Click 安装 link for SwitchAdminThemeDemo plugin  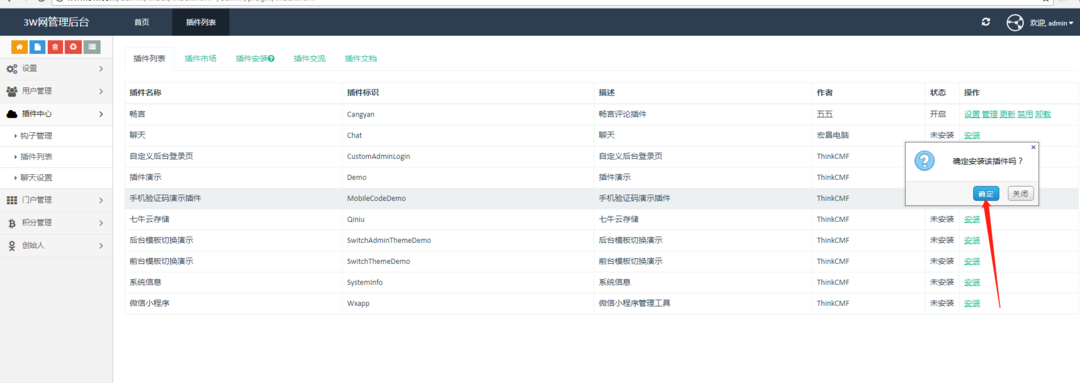point(972,240)
